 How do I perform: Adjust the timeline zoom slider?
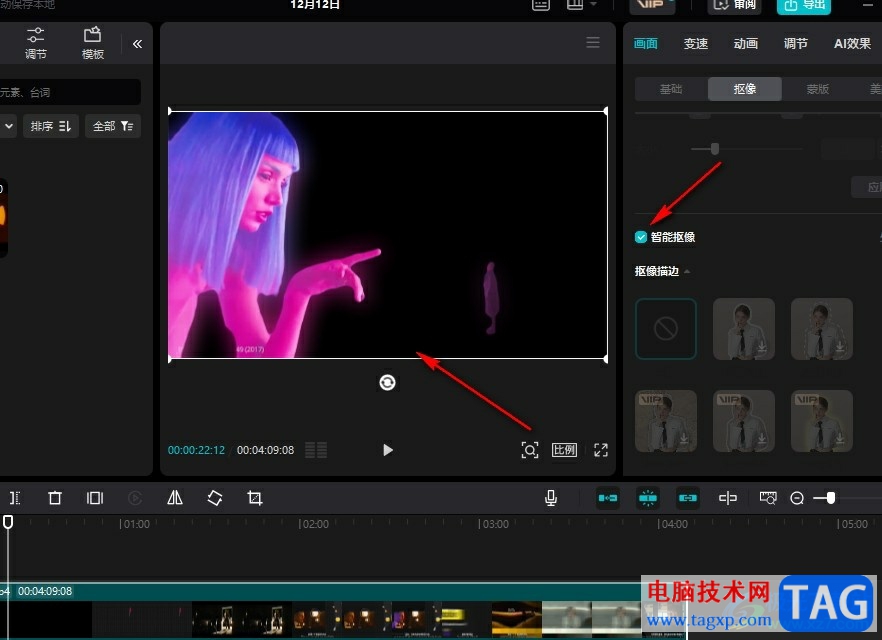830,498
